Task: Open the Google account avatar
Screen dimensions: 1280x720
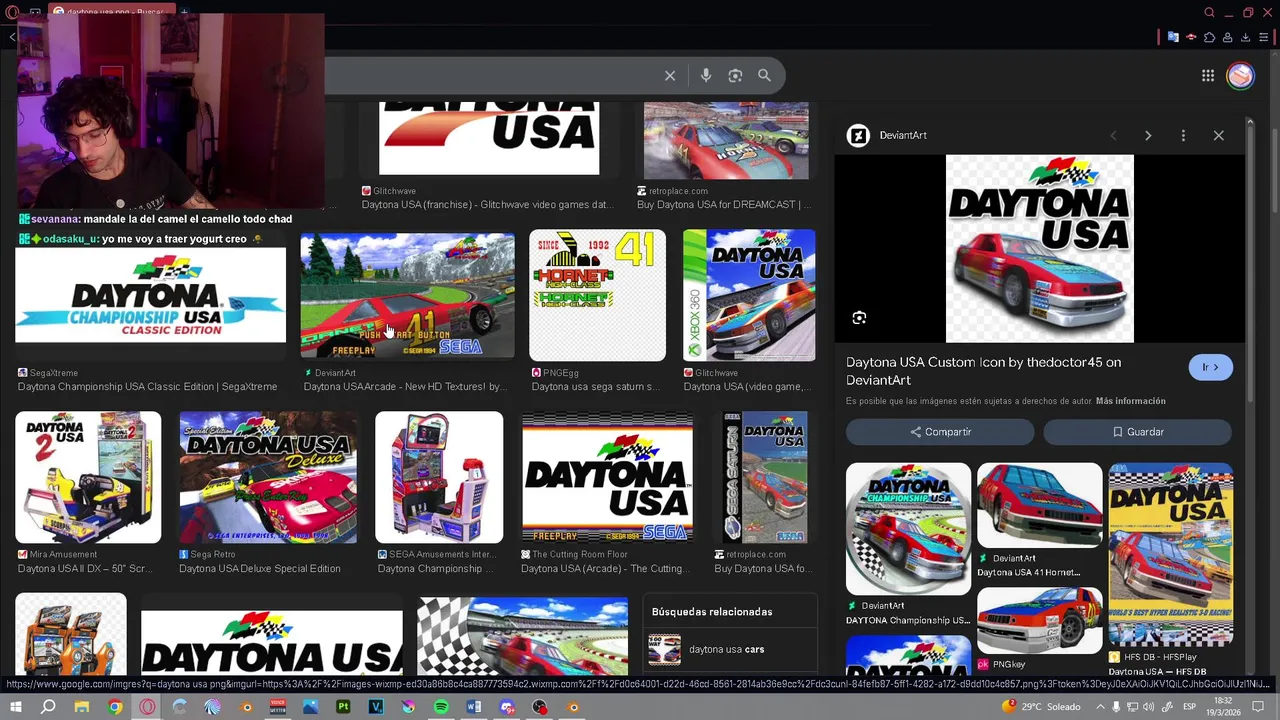Action: click(1240, 76)
